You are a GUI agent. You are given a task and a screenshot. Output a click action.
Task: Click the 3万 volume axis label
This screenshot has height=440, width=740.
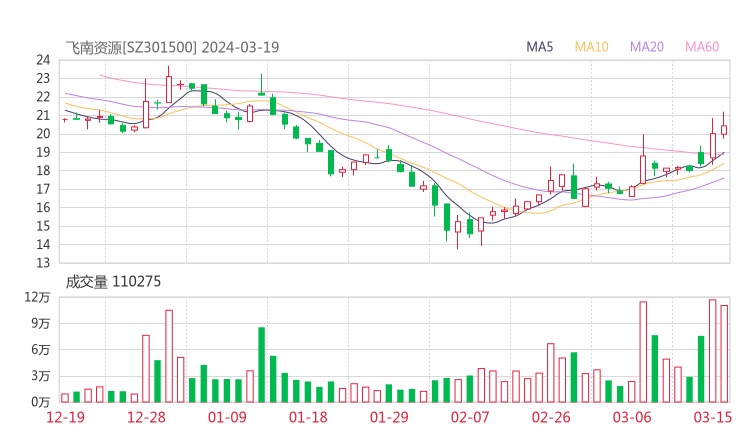41,376
